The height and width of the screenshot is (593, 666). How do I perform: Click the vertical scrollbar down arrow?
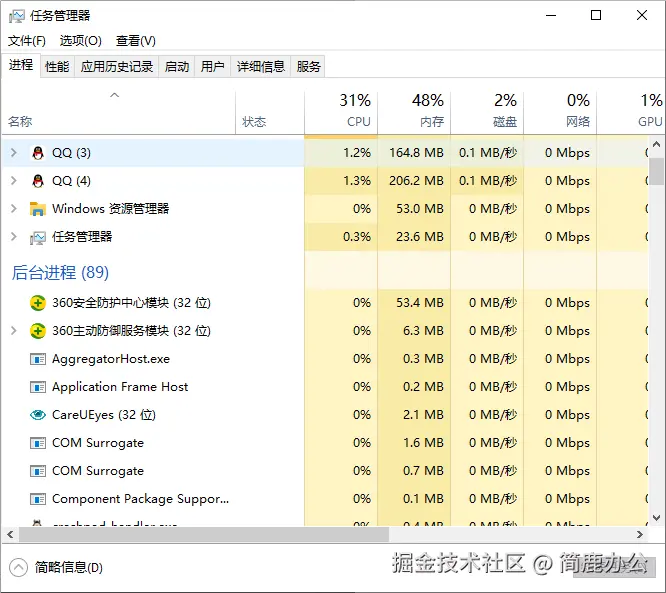(656, 518)
